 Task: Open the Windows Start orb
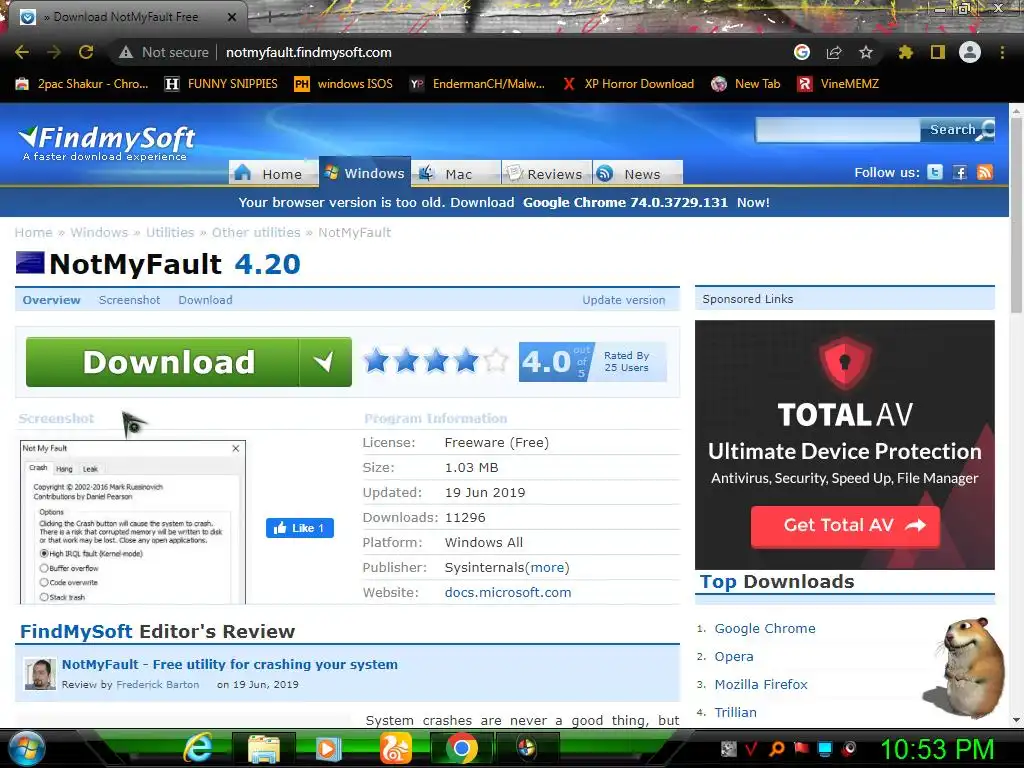pyautogui.click(x=26, y=748)
